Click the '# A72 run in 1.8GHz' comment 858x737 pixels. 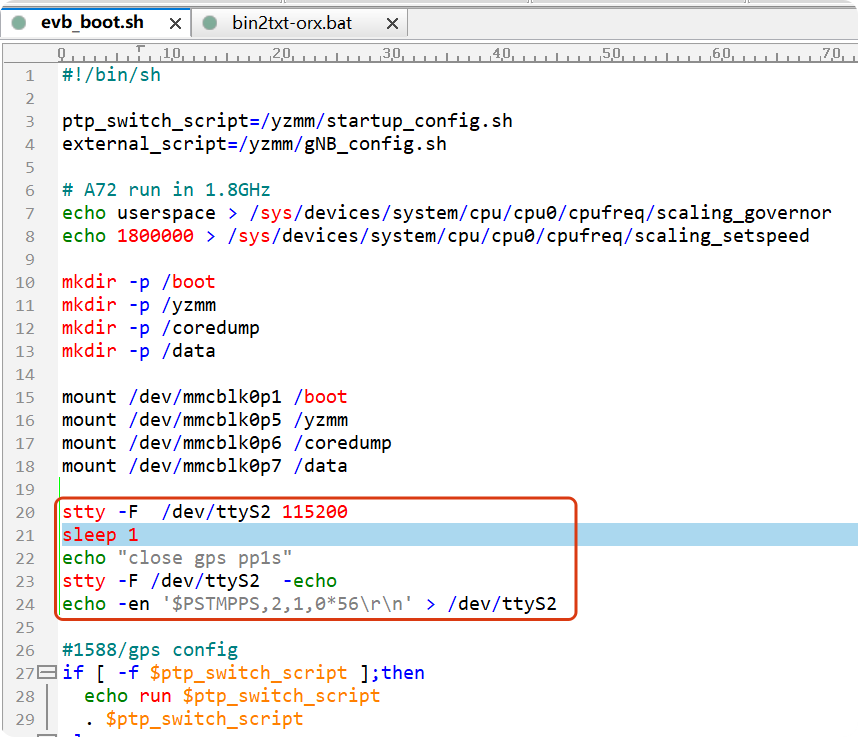click(166, 190)
